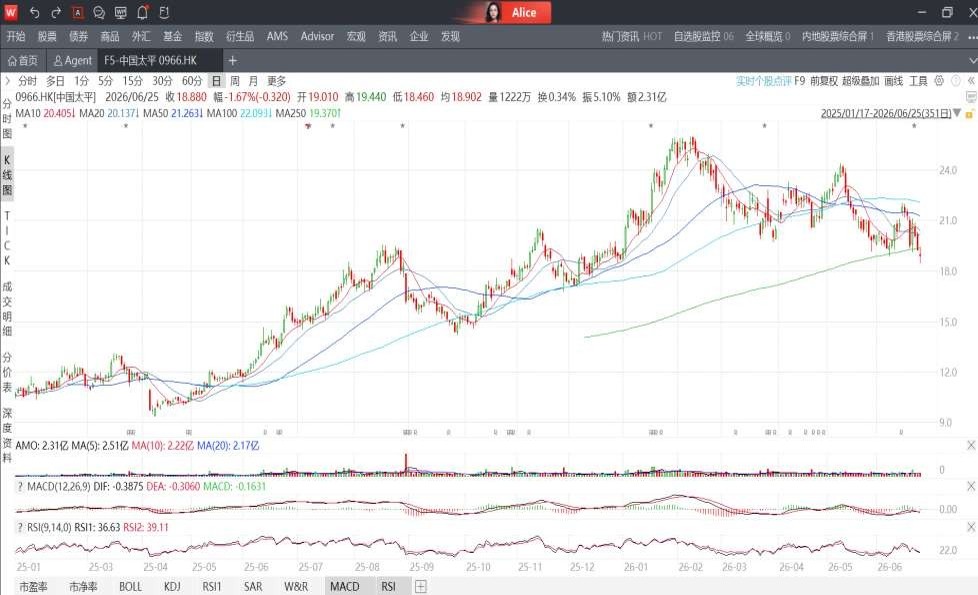
Task: Select the 60分 time period
Action: point(192,81)
